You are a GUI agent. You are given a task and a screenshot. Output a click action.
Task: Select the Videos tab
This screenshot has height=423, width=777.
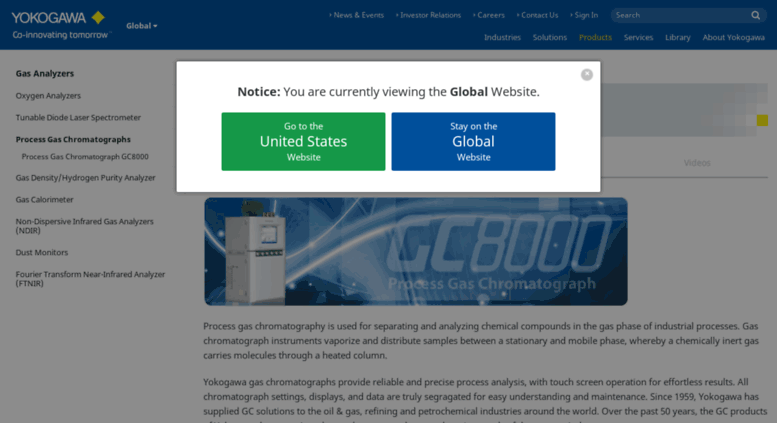[697, 163]
